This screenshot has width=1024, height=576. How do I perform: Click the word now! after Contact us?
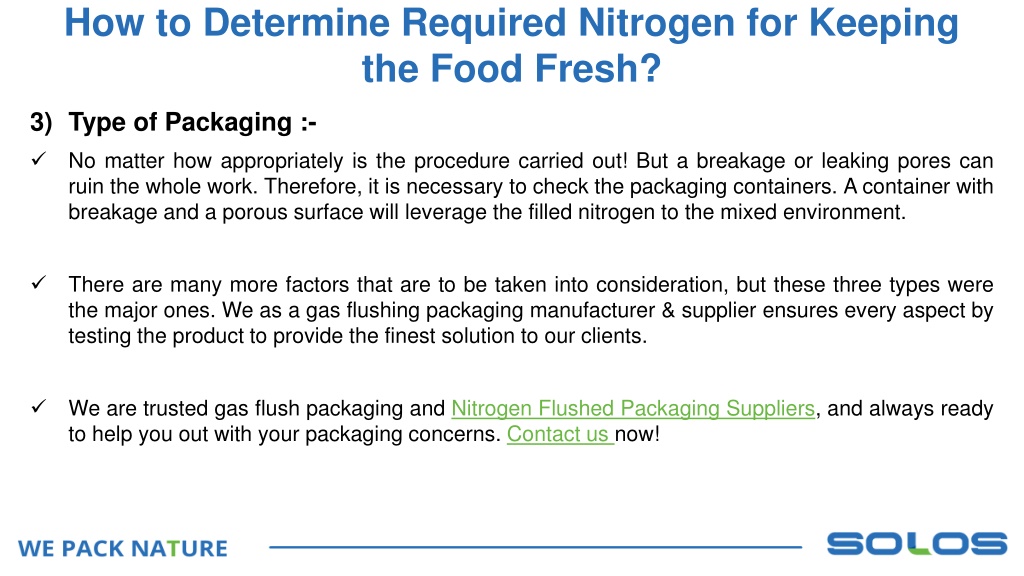pos(637,434)
